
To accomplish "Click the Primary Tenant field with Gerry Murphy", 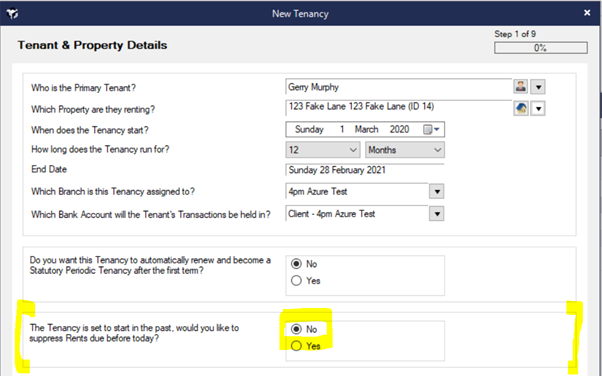I will click(x=399, y=87).
